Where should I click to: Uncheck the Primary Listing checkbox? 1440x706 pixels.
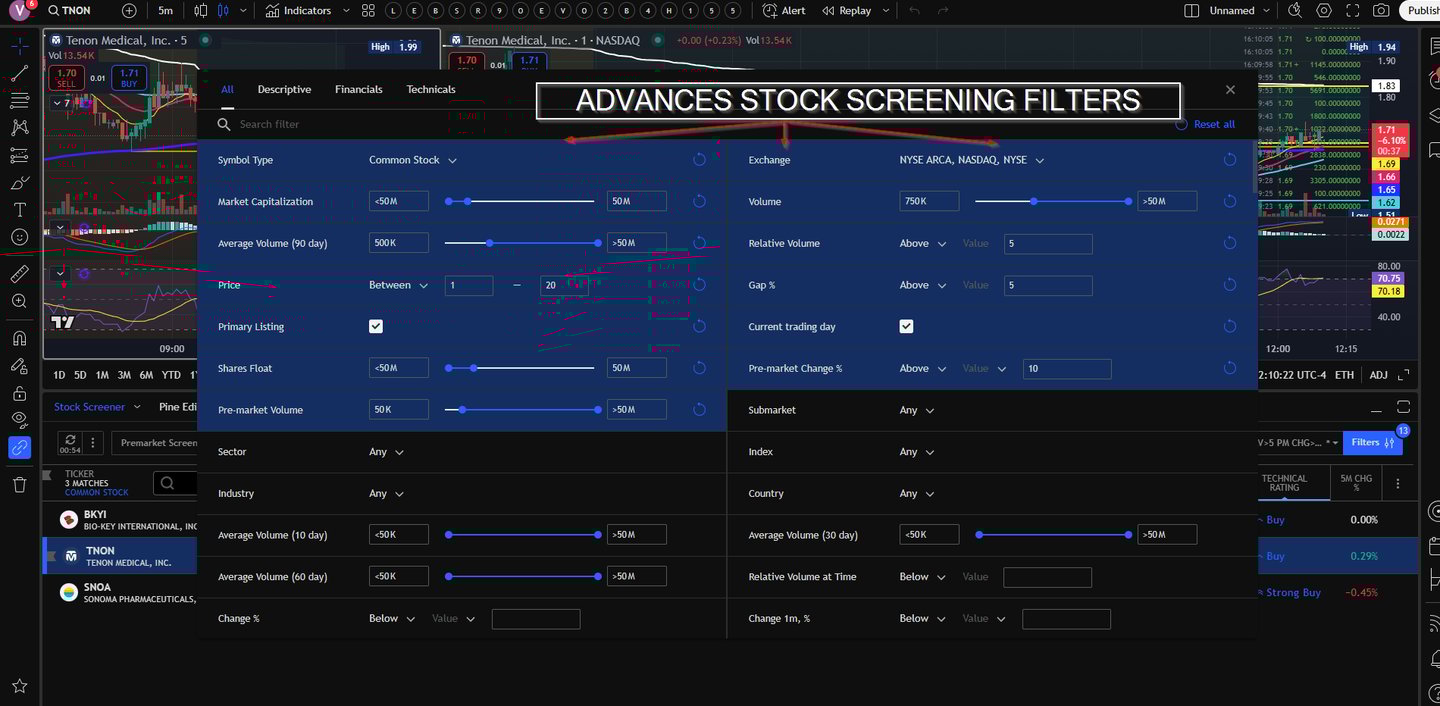tap(376, 326)
